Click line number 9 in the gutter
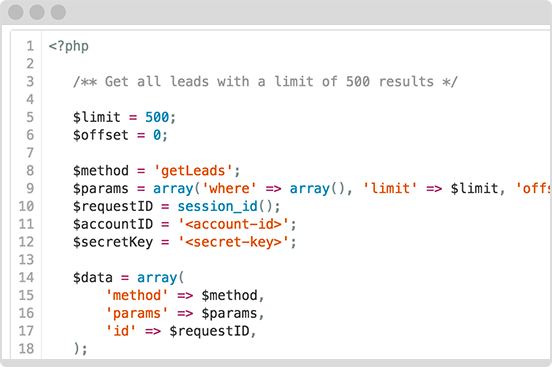The height and width of the screenshot is (368, 552). pyautogui.click(x=30, y=188)
